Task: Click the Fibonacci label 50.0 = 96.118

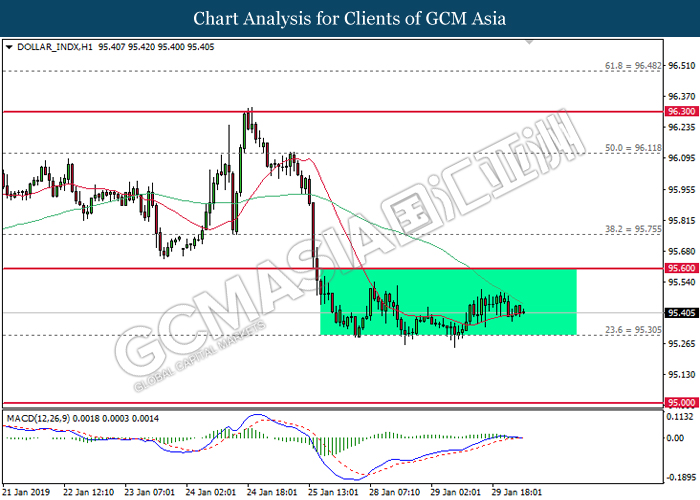Action: (633, 148)
